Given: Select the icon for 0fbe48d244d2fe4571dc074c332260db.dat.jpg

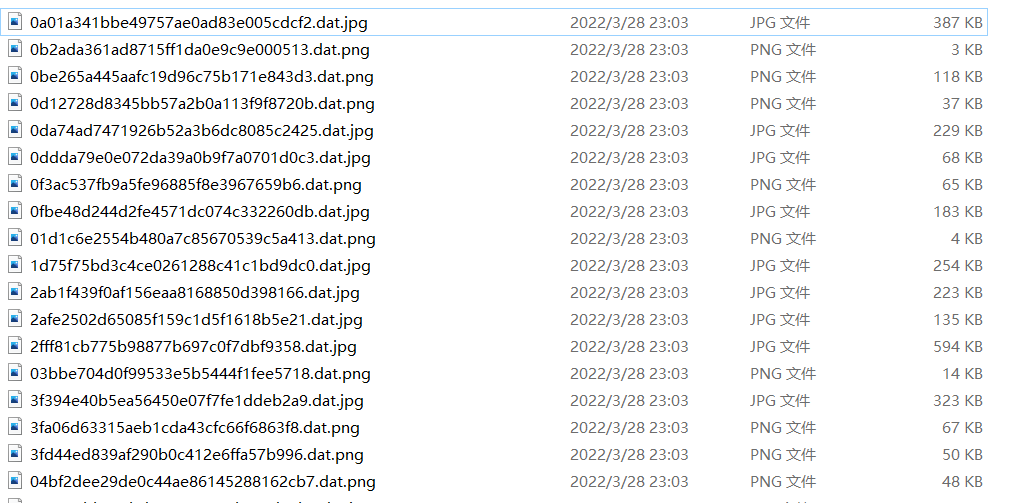Looking at the screenshot, I should point(15,211).
